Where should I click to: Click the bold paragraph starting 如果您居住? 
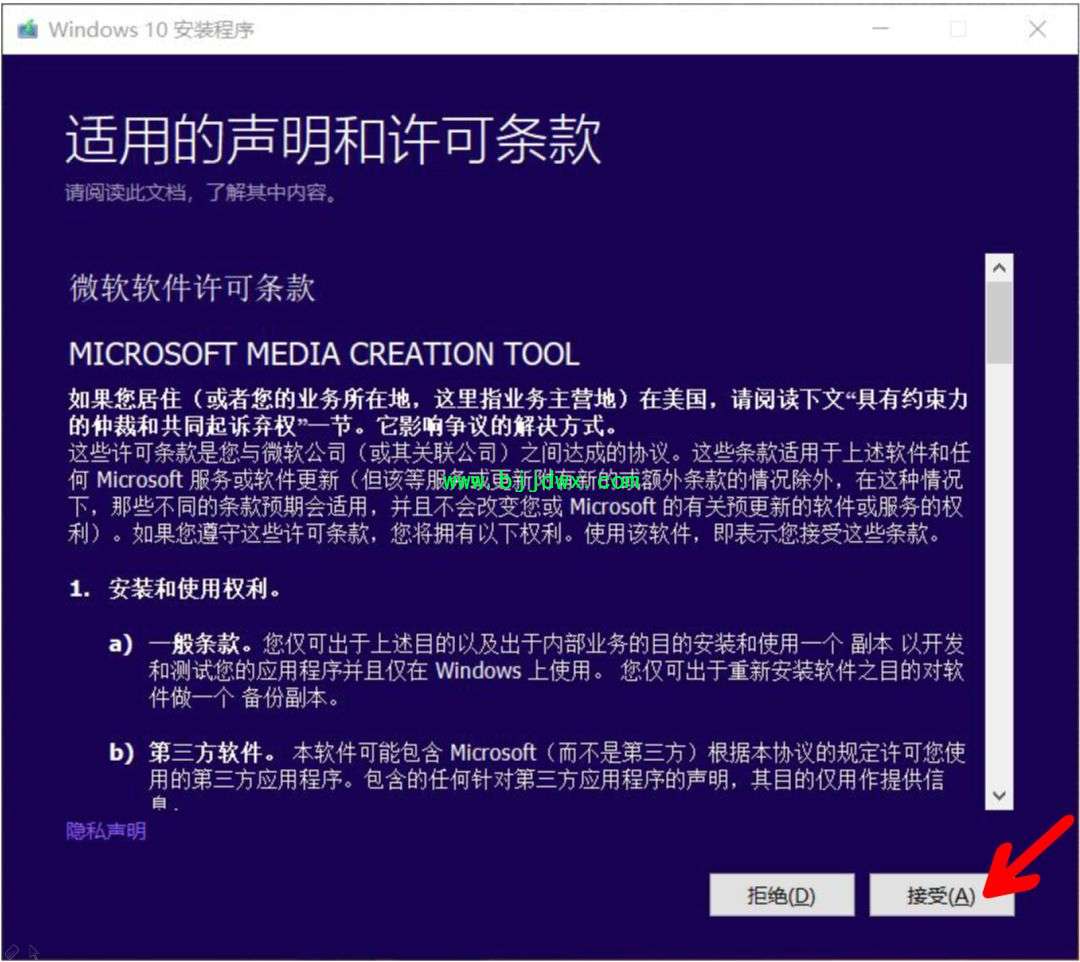518,412
